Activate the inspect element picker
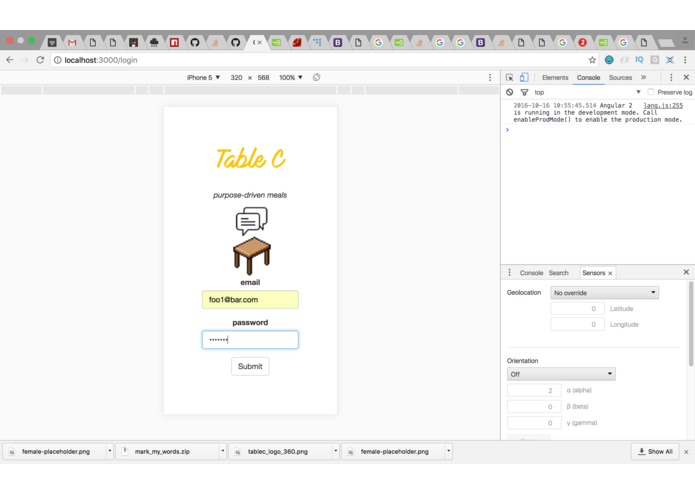 [509, 78]
